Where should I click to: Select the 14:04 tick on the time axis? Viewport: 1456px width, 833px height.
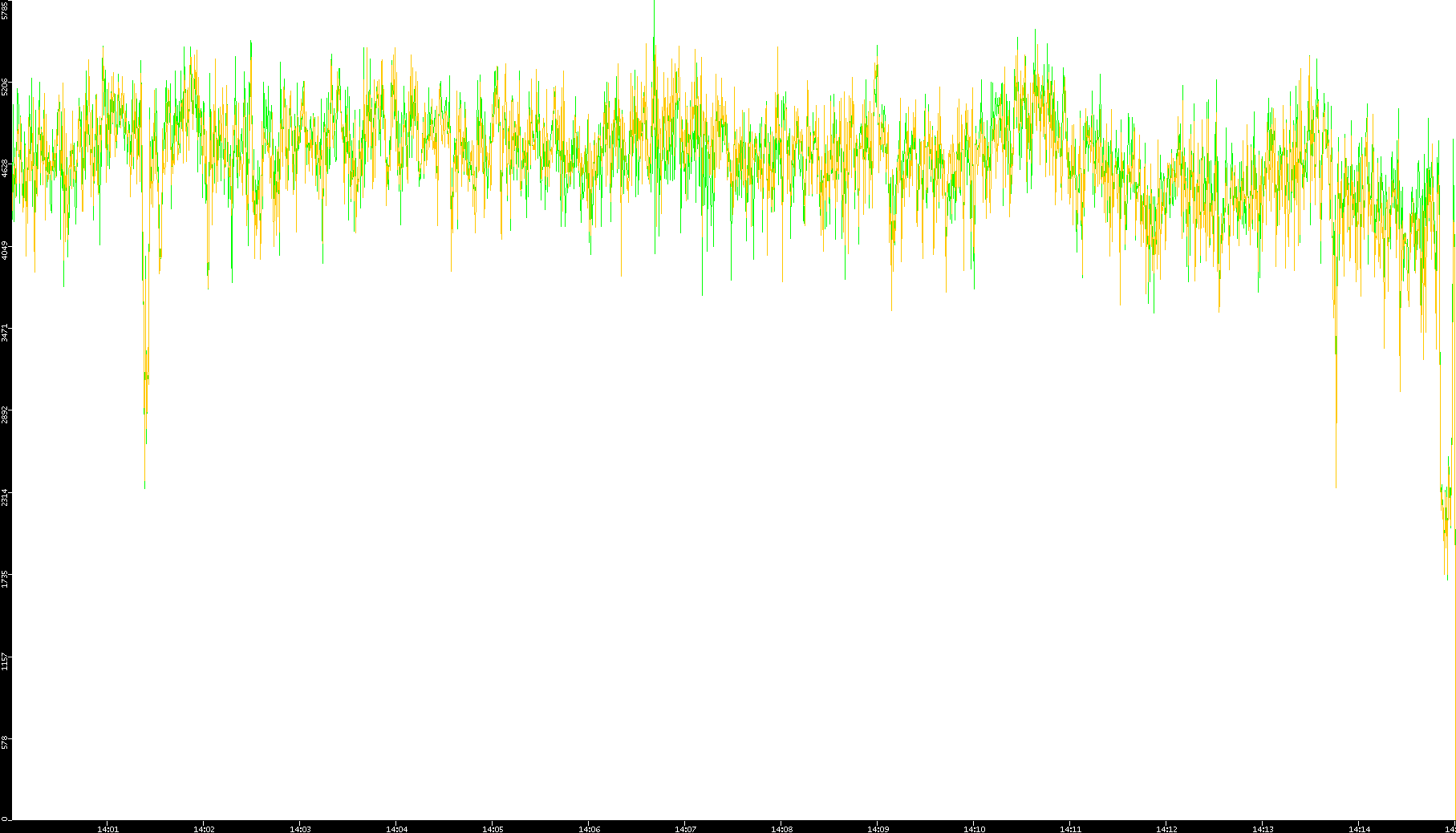(x=396, y=828)
